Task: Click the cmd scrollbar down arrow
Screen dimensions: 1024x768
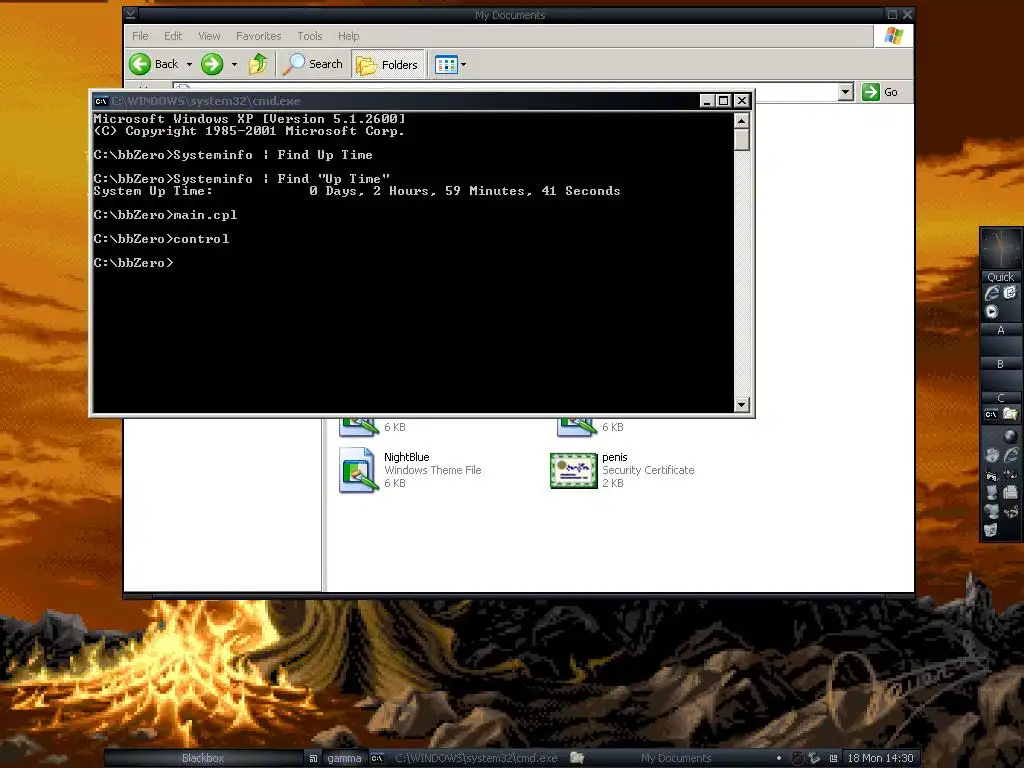Action: tap(741, 405)
